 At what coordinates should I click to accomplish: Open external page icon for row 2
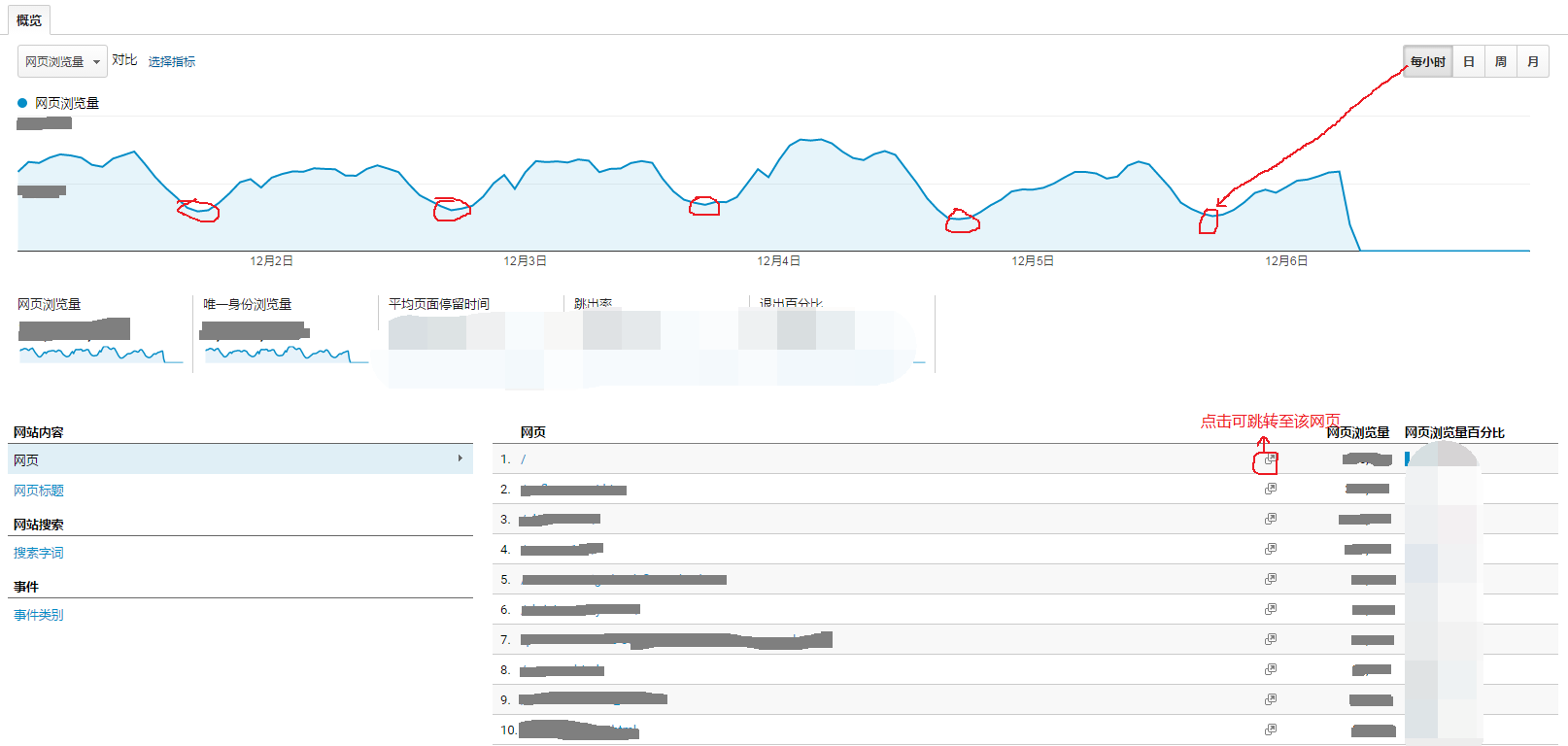1270,490
